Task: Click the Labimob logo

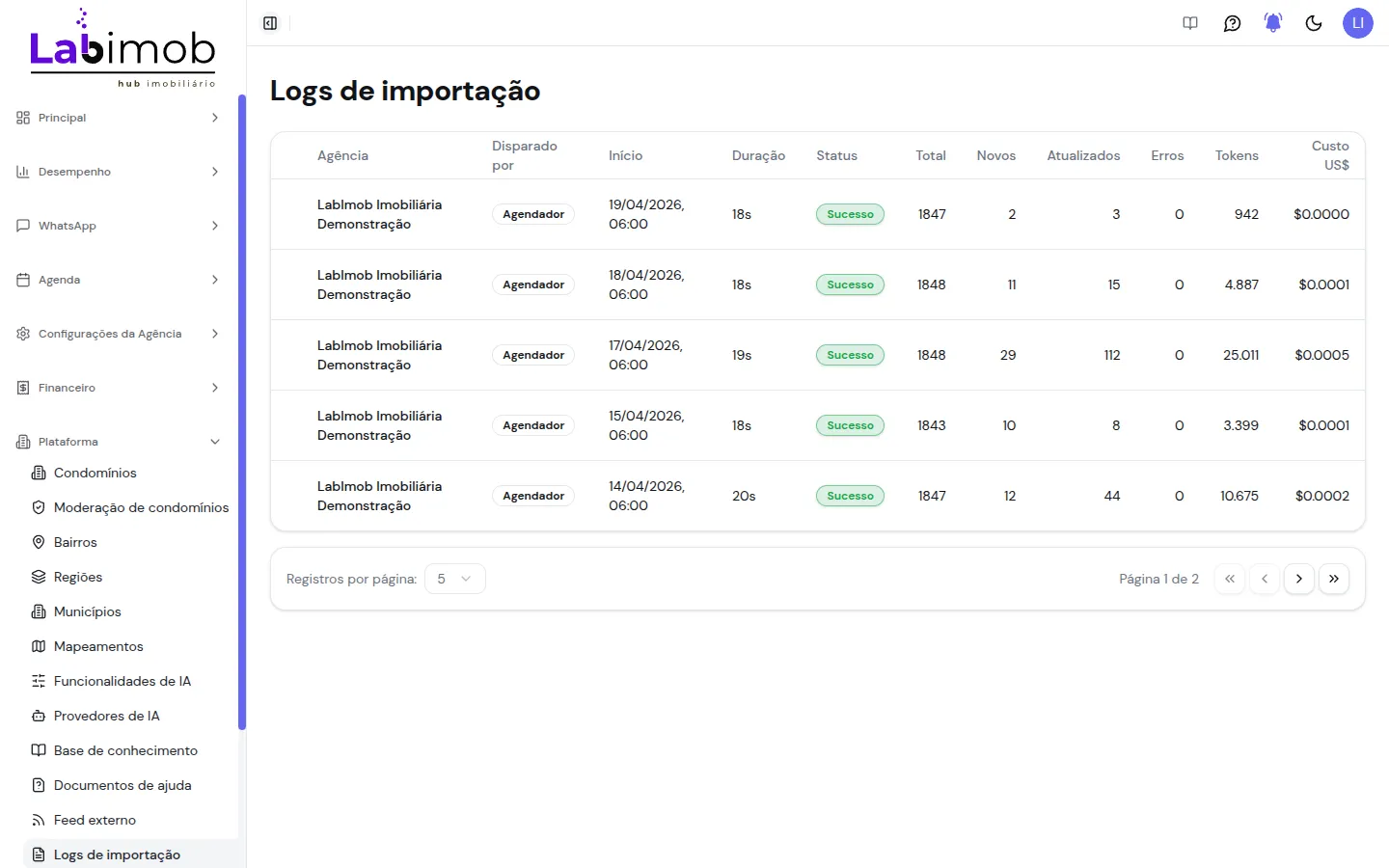Action: [123, 48]
